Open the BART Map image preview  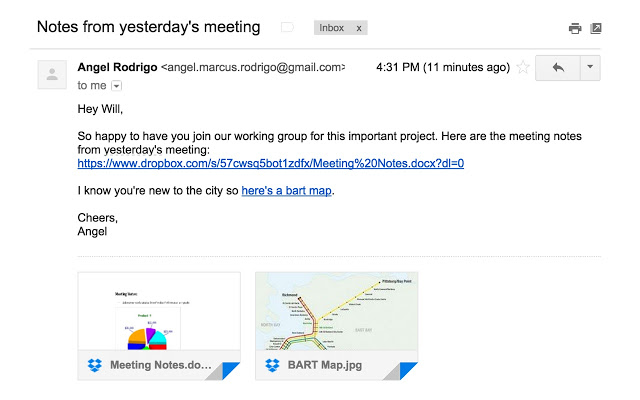coord(337,311)
